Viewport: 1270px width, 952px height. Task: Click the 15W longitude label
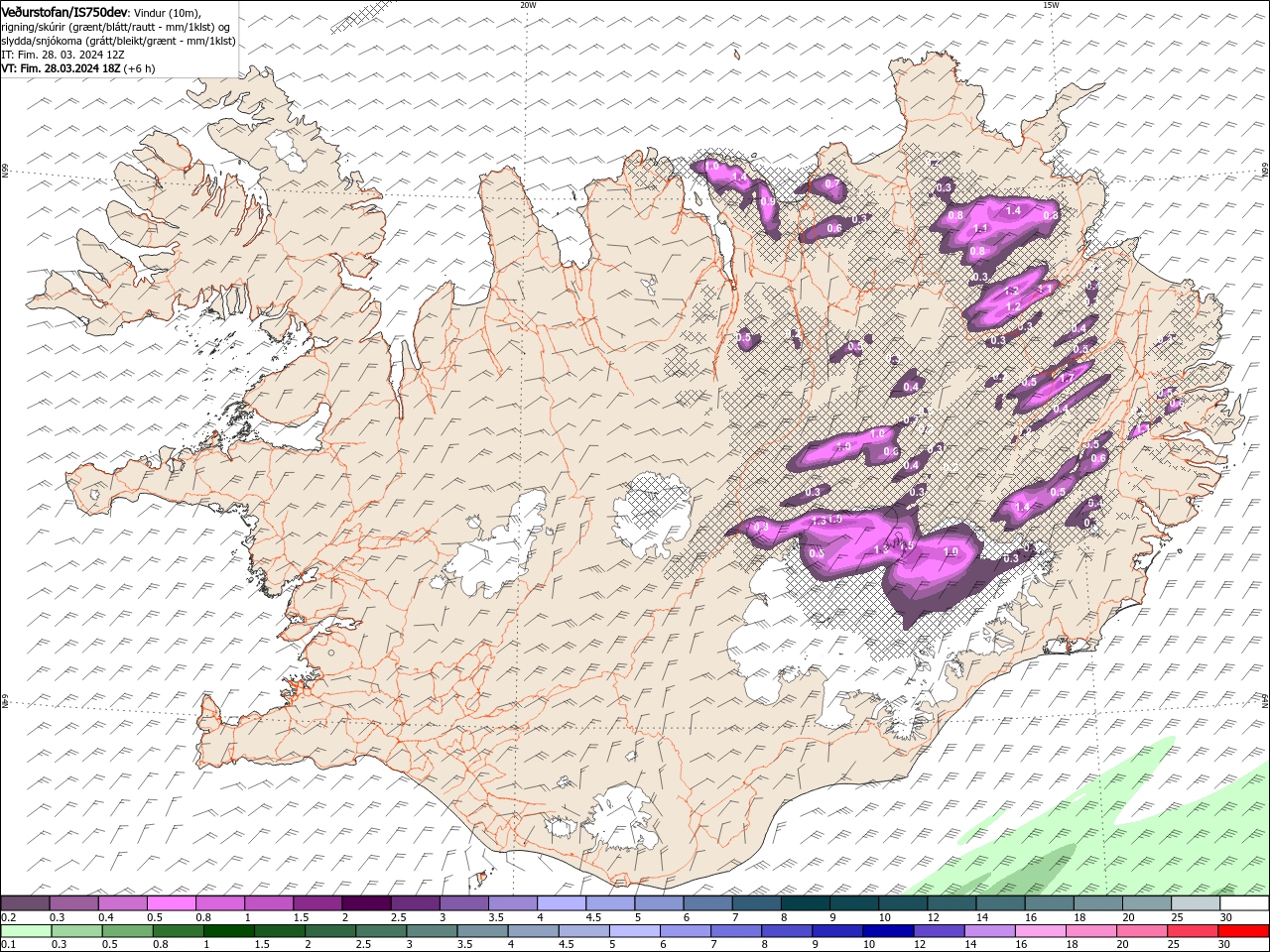click(1051, 5)
